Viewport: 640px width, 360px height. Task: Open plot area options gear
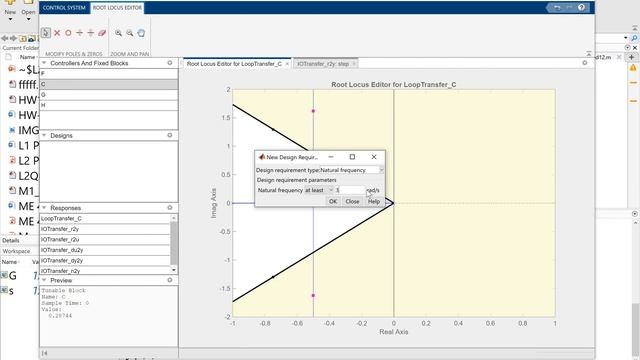click(584, 63)
